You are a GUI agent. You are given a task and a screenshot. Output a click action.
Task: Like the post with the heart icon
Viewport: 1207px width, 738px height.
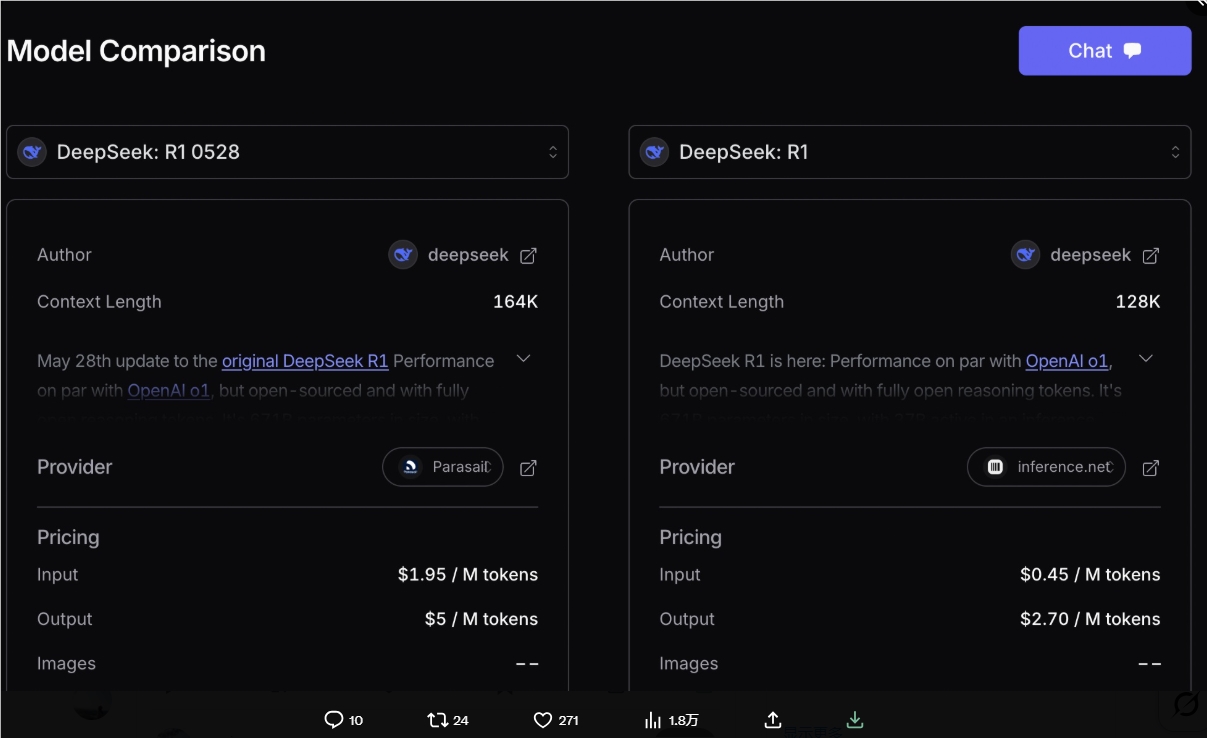tap(543, 720)
